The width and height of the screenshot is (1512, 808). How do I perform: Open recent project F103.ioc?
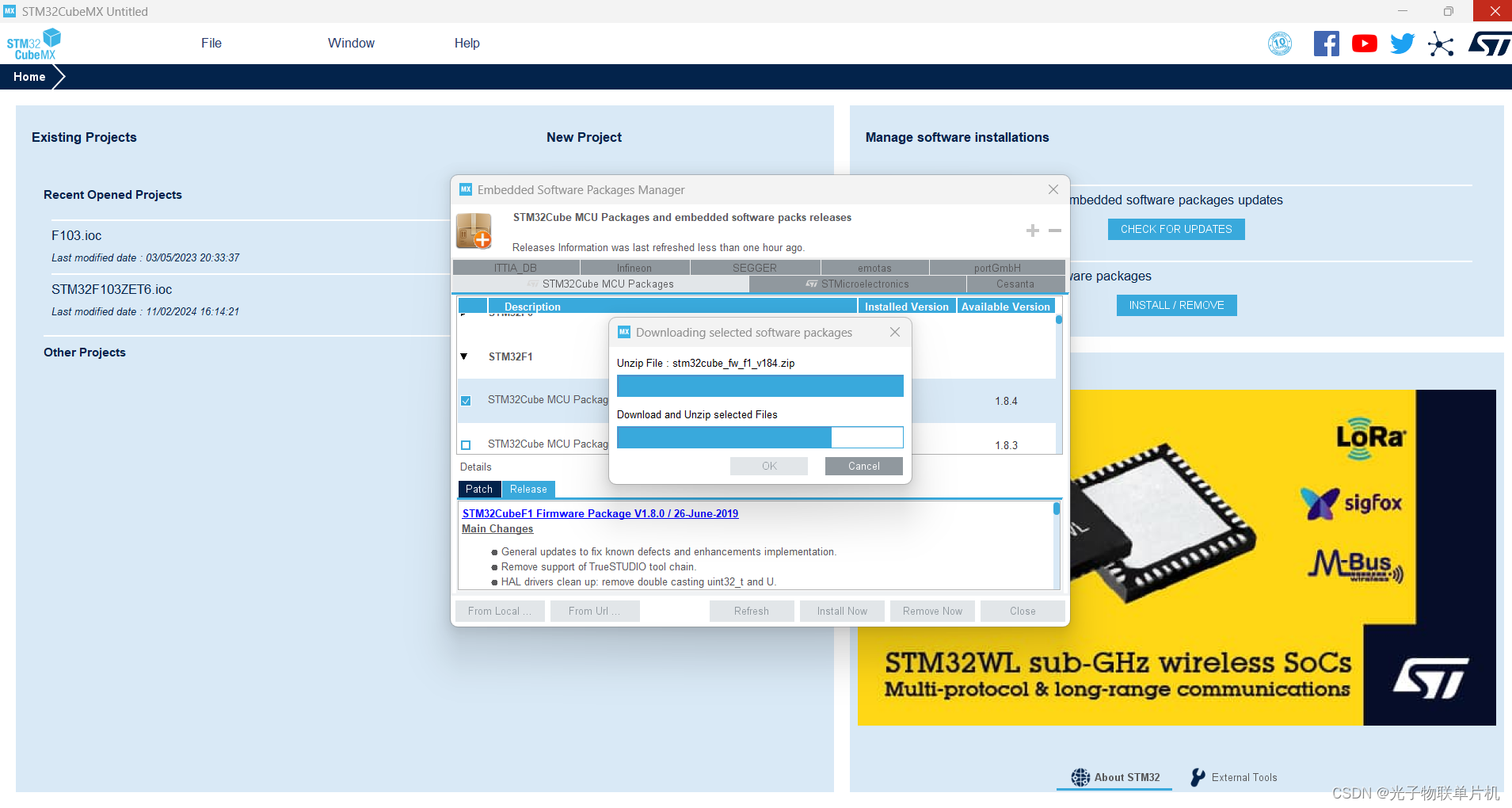click(x=77, y=235)
